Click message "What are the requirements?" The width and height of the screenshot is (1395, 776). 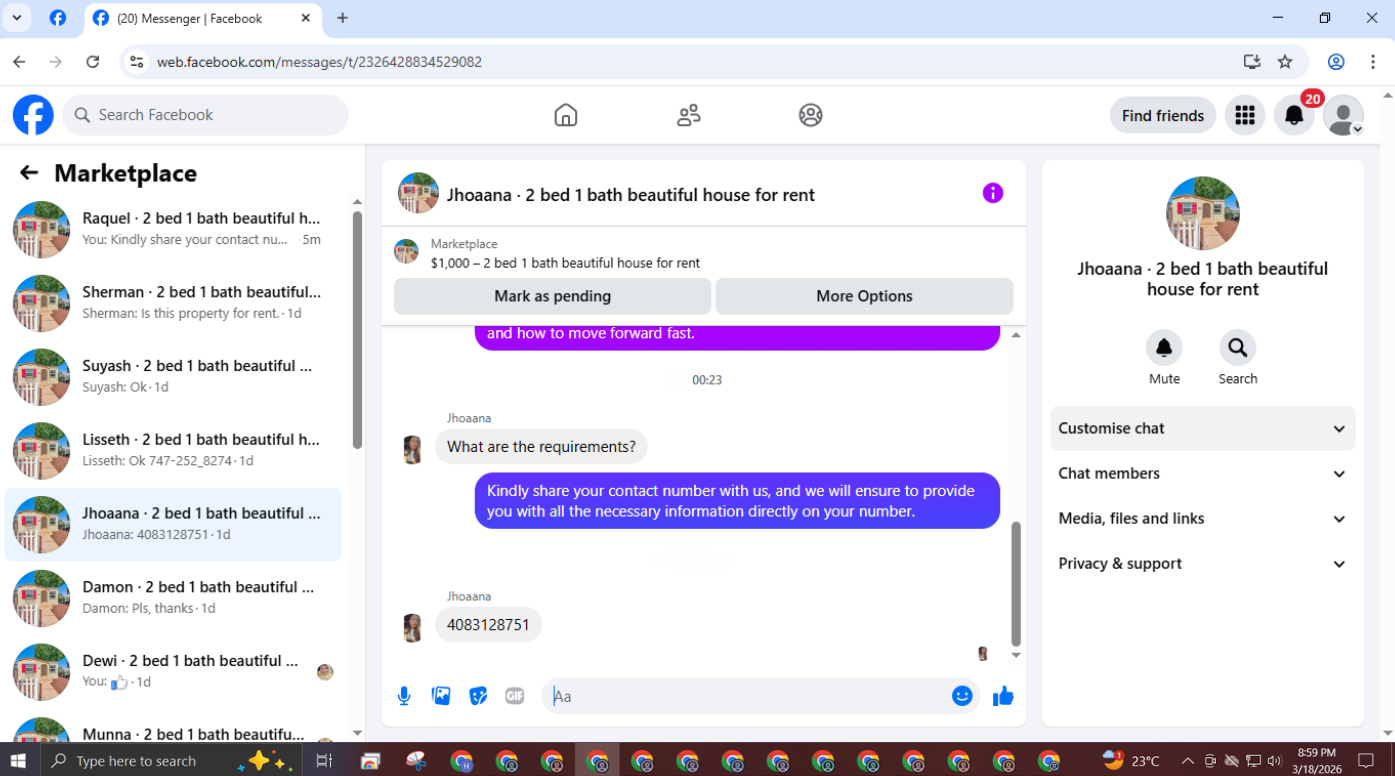(x=541, y=447)
